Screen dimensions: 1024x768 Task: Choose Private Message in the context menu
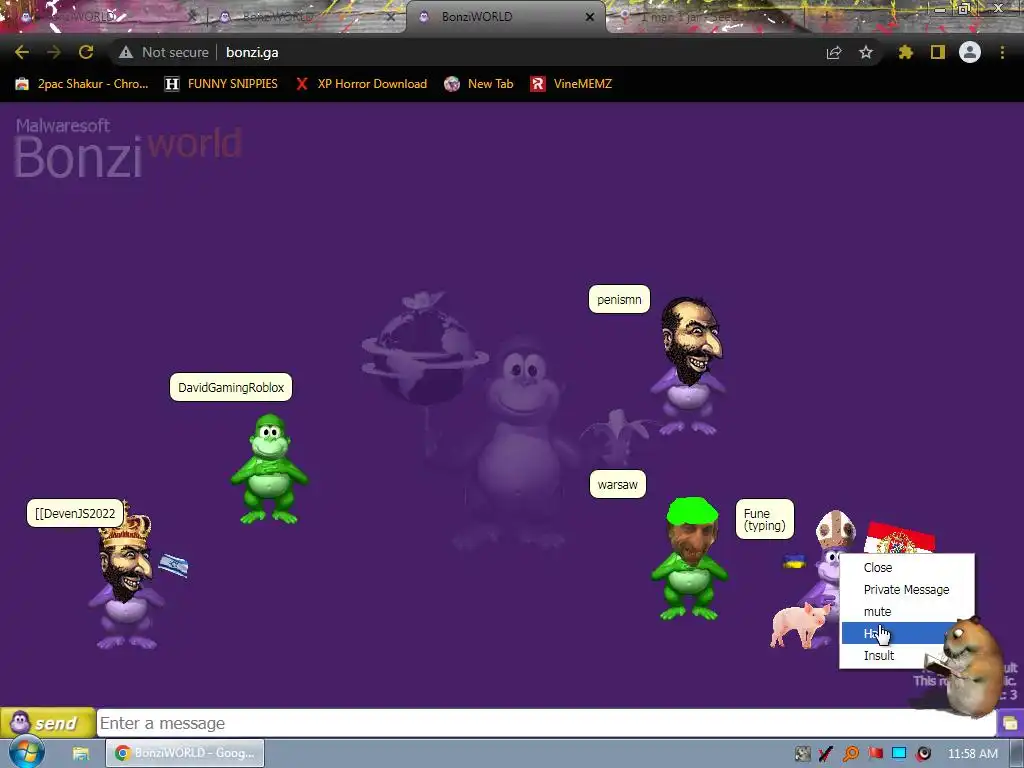tap(906, 590)
